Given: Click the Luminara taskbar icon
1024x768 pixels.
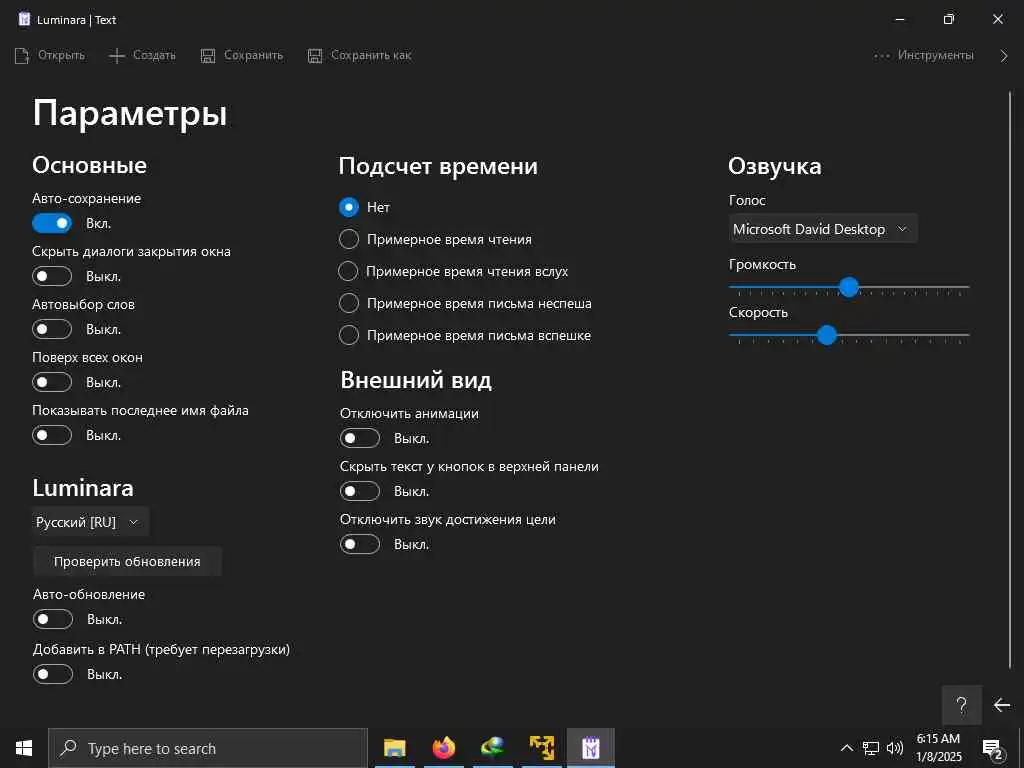Looking at the screenshot, I should [x=590, y=748].
